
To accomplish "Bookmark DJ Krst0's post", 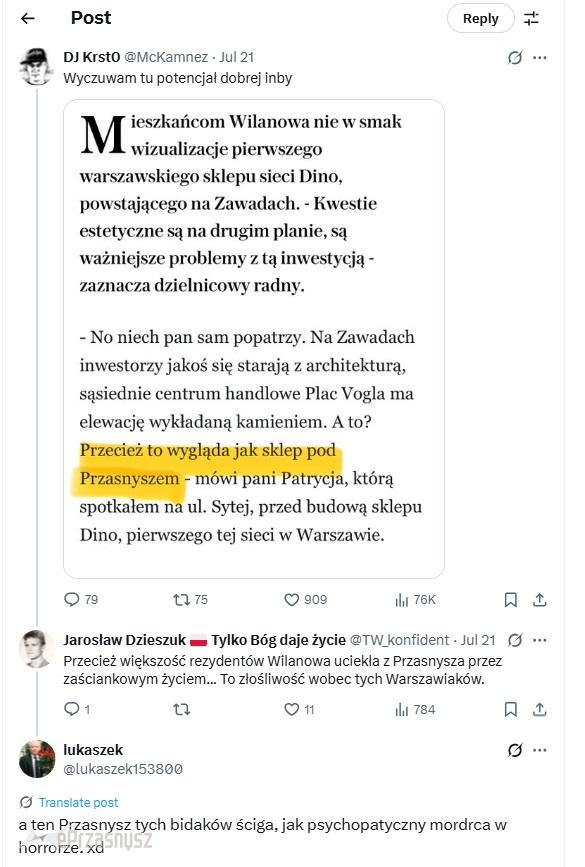I will click(511, 600).
